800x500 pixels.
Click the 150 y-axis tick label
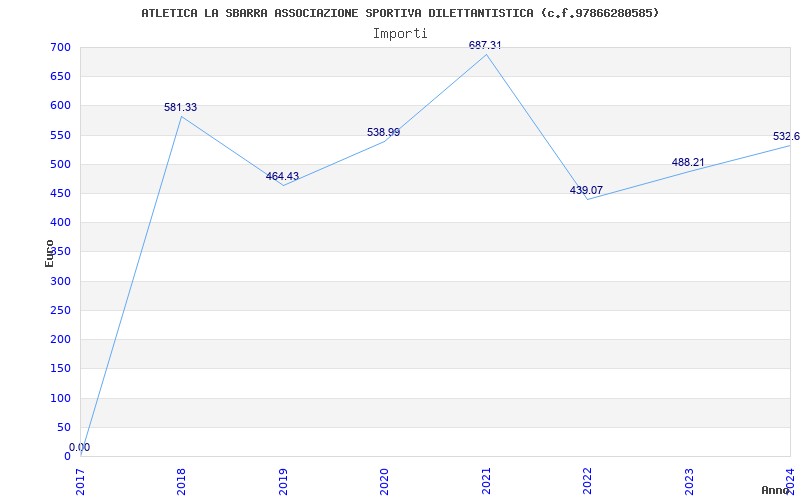60,368
